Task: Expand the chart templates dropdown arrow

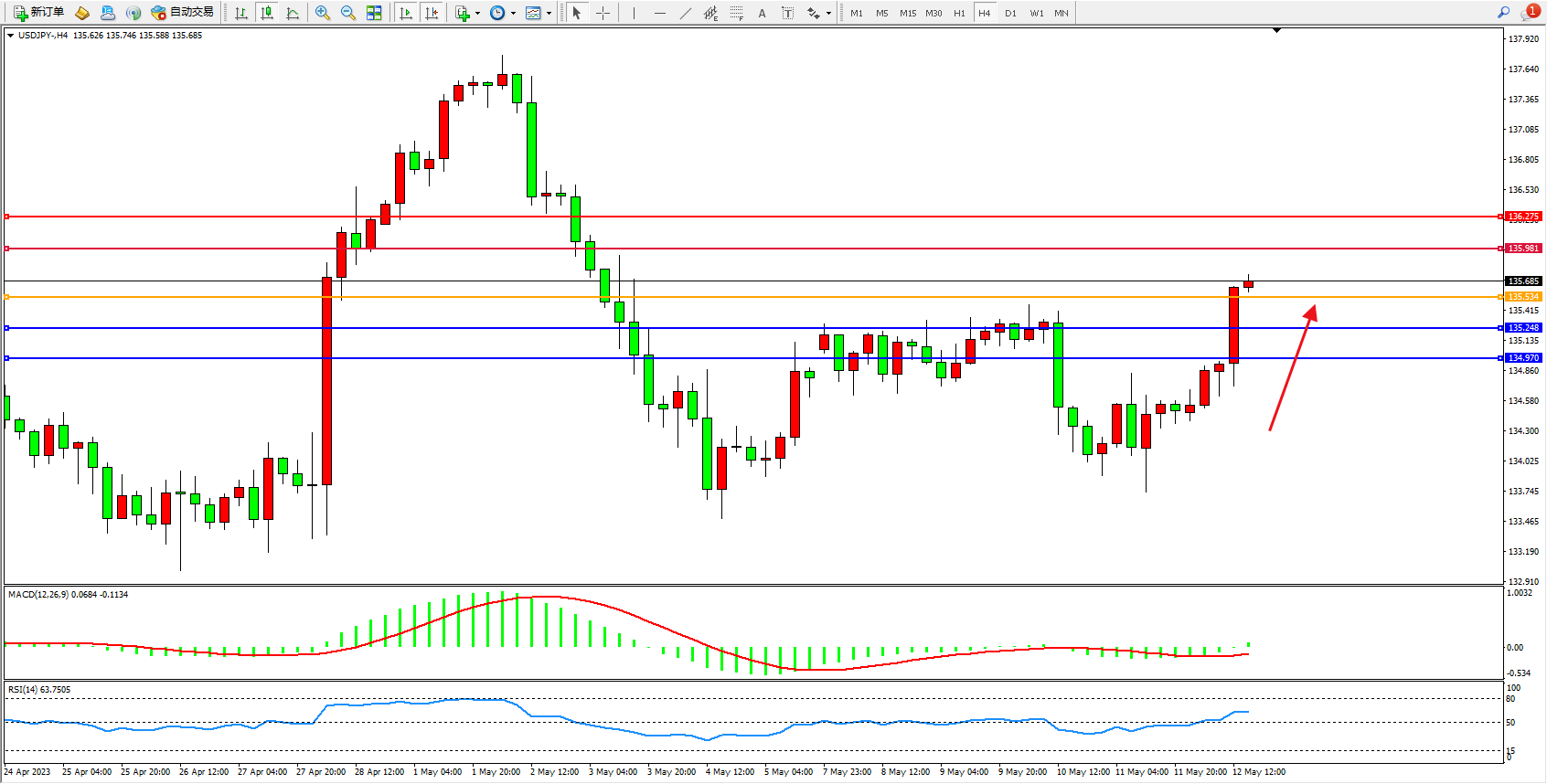Action: [549, 13]
